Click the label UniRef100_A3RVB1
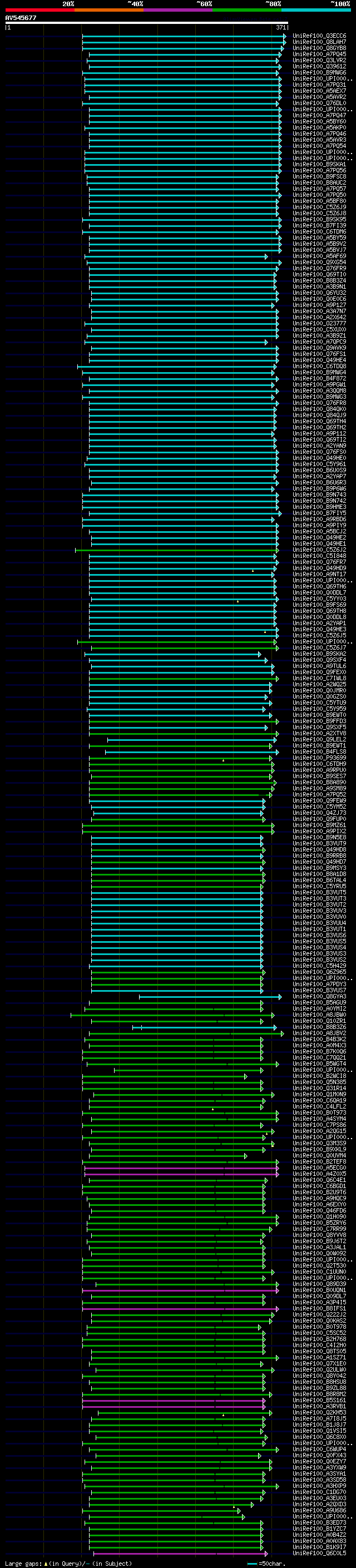The height and width of the screenshot is (1568, 356). 319,1407
